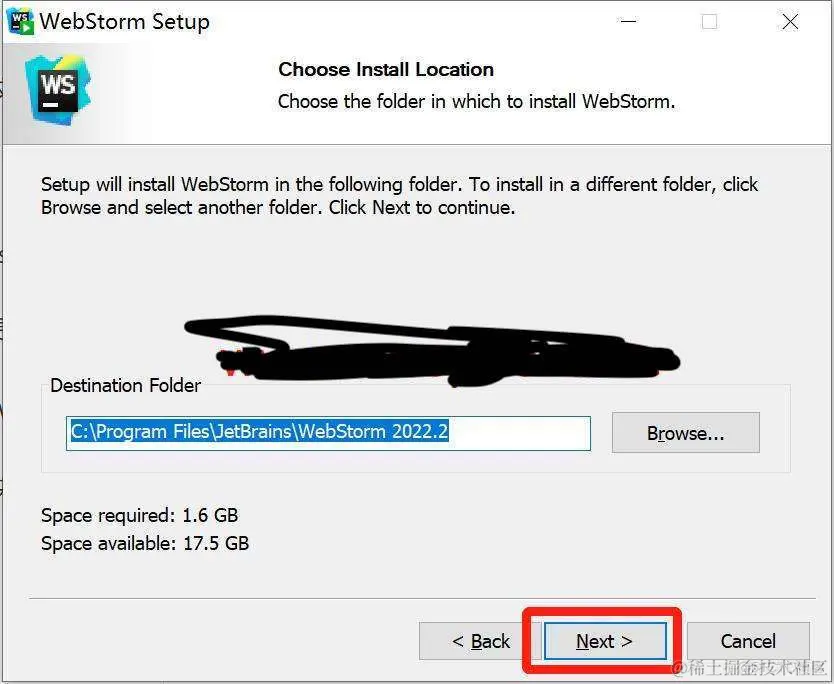Click the 'Destination Folder' group label
Image resolution: width=834 pixels, height=684 pixels.
click(126, 385)
